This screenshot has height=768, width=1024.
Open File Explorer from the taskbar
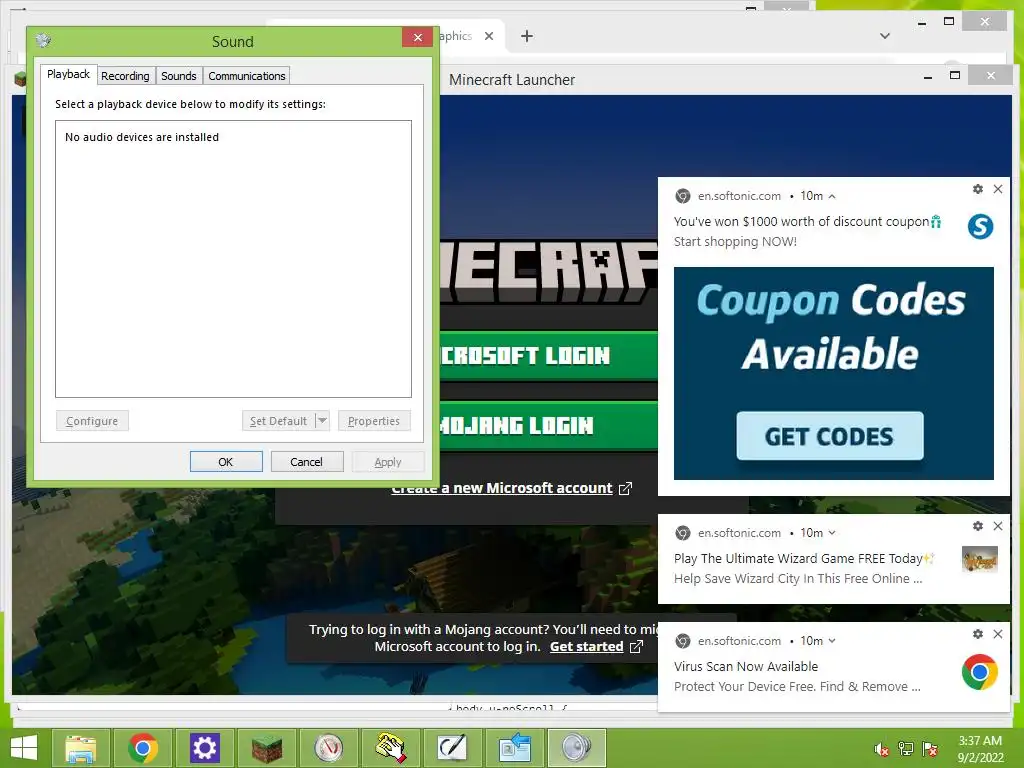tap(81, 748)
